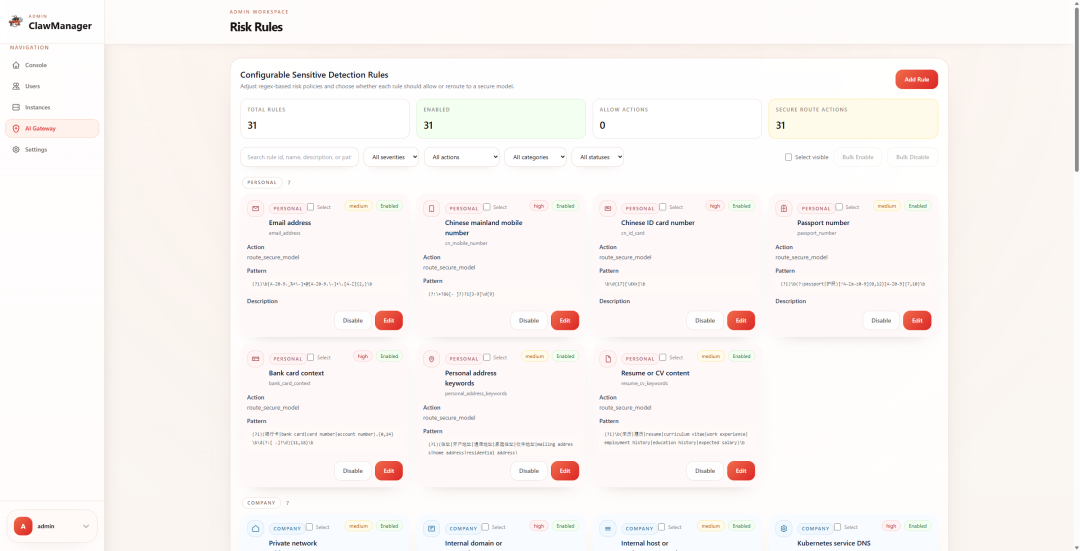This screenshot has height=551, width=1080.
Task: Expand the All categories dropdown
Action: click(x=535, y=157)
